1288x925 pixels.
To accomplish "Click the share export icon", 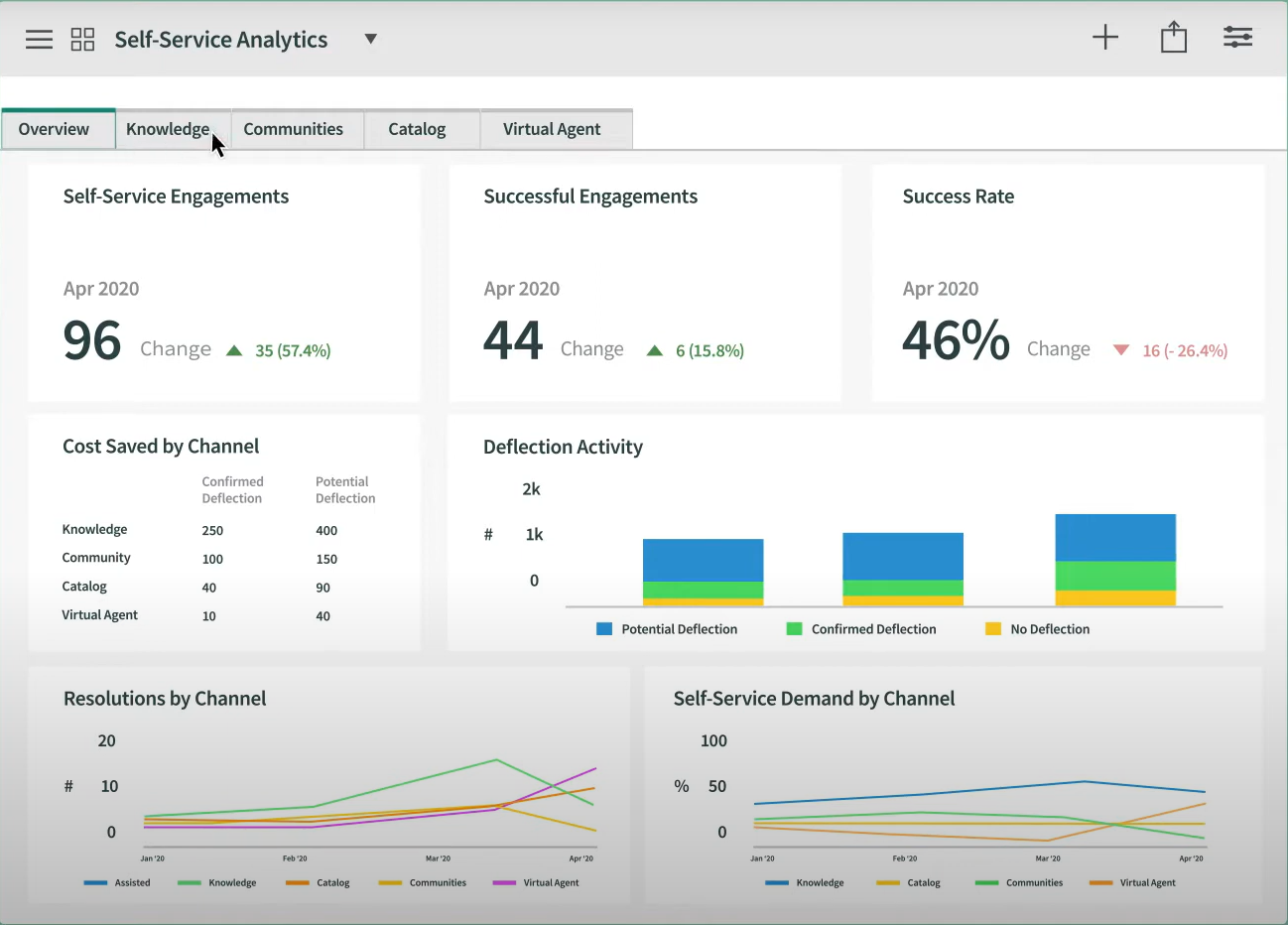I will (x=1173, y=38).
